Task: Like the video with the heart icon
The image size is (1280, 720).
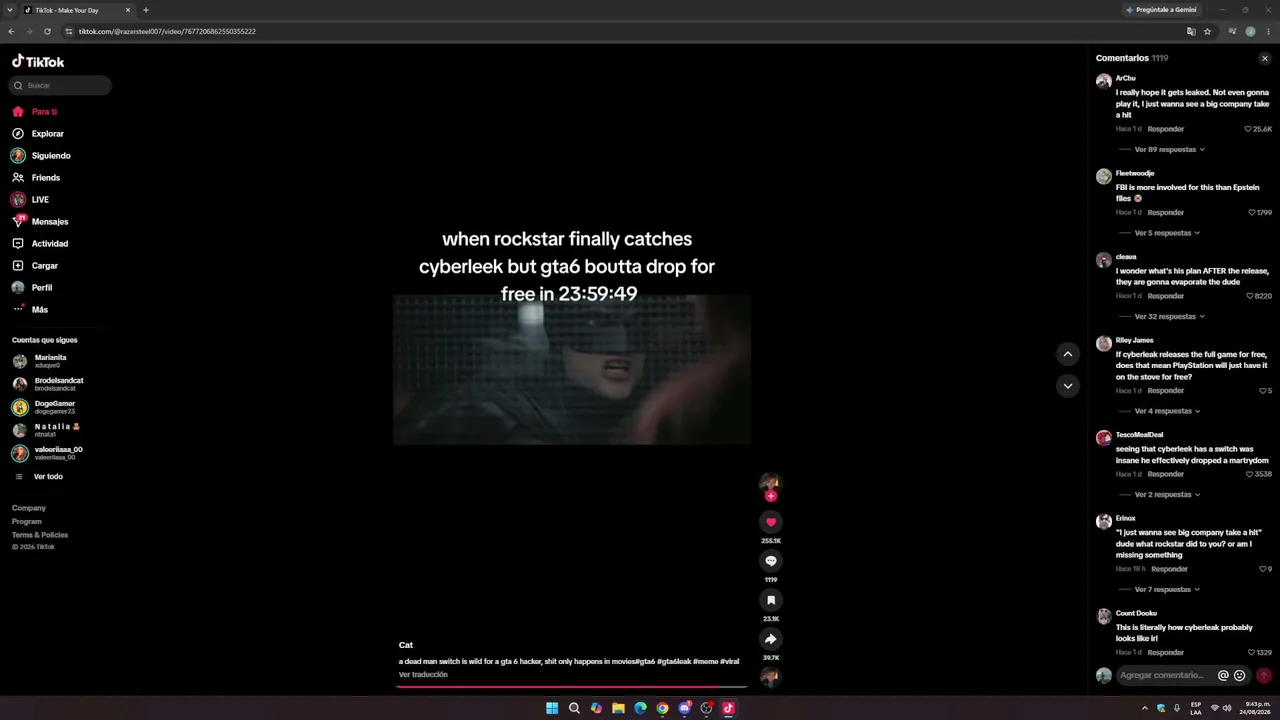Action: [771, 522]
